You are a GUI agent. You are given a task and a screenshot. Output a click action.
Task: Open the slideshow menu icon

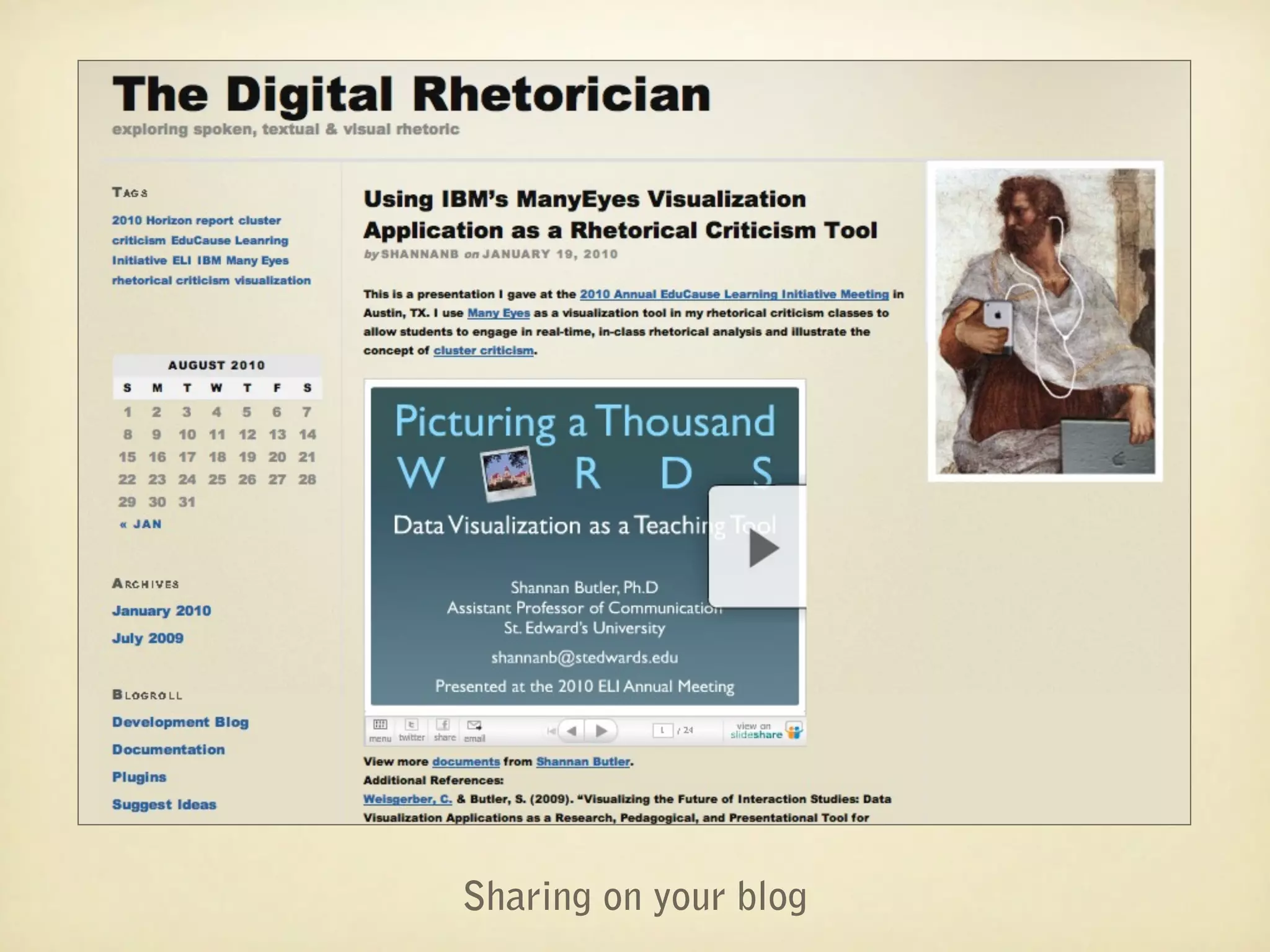click(x=380, y=730)
